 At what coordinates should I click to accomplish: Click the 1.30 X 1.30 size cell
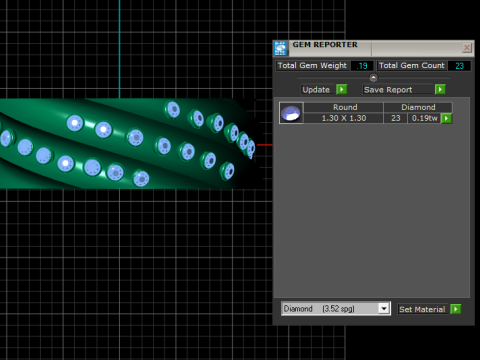point(344,118)
